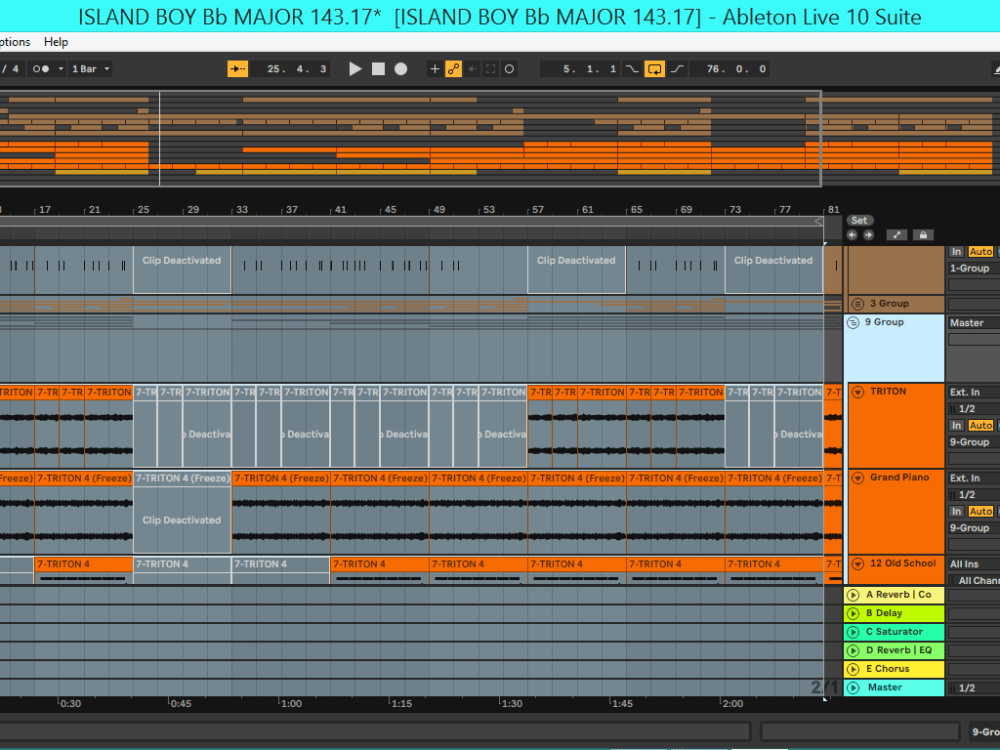Select the Clip Deactivated clip at bar 57

click(577, 270)
